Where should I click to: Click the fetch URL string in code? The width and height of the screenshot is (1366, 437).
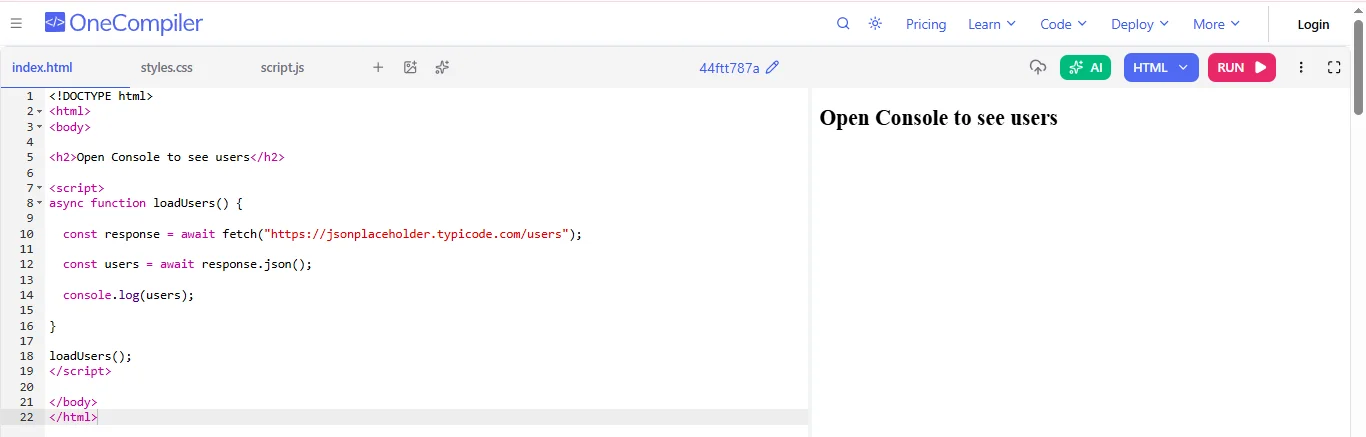(x=417, y=234)
